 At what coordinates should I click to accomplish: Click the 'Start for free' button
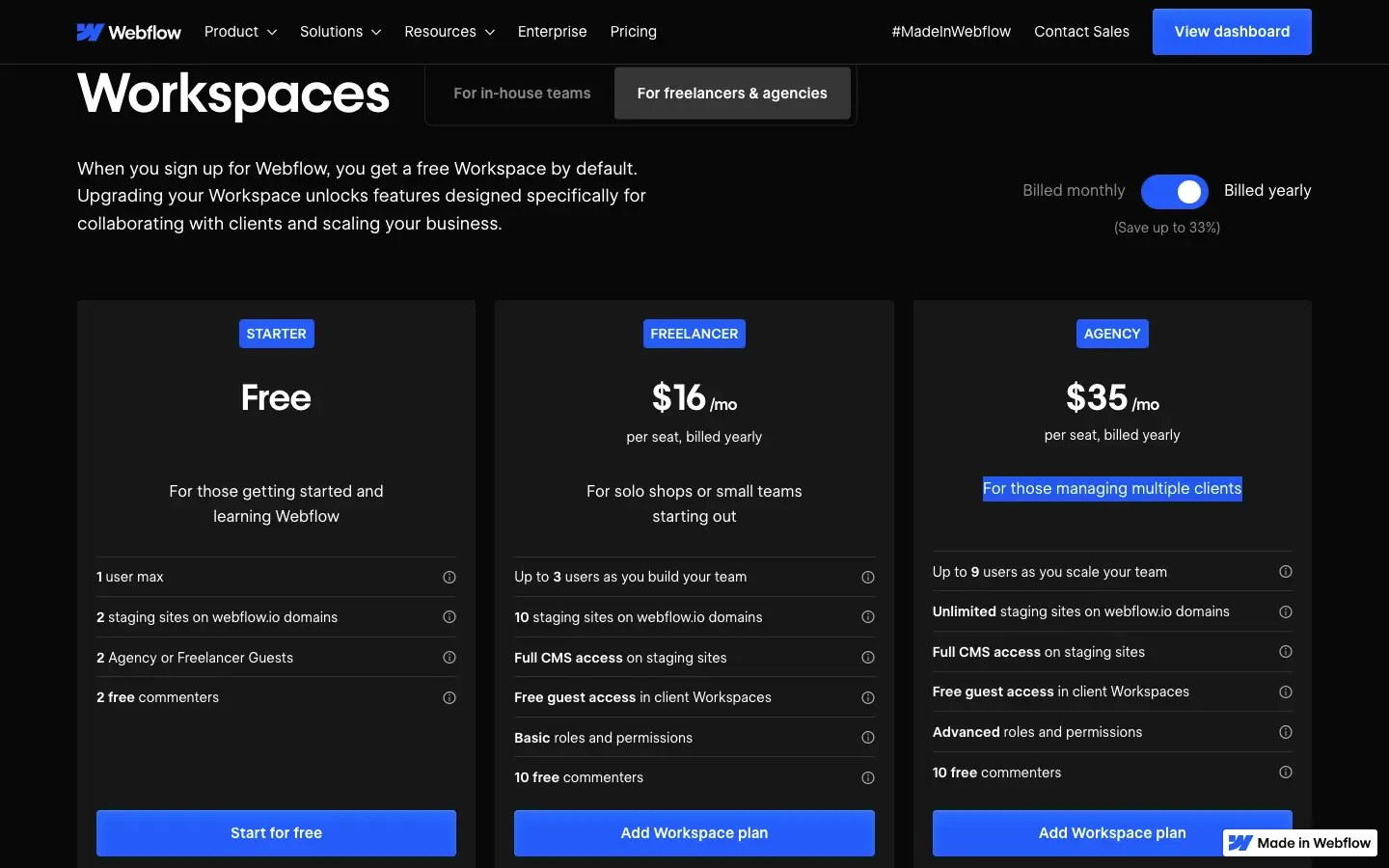(x=276, y=833)
